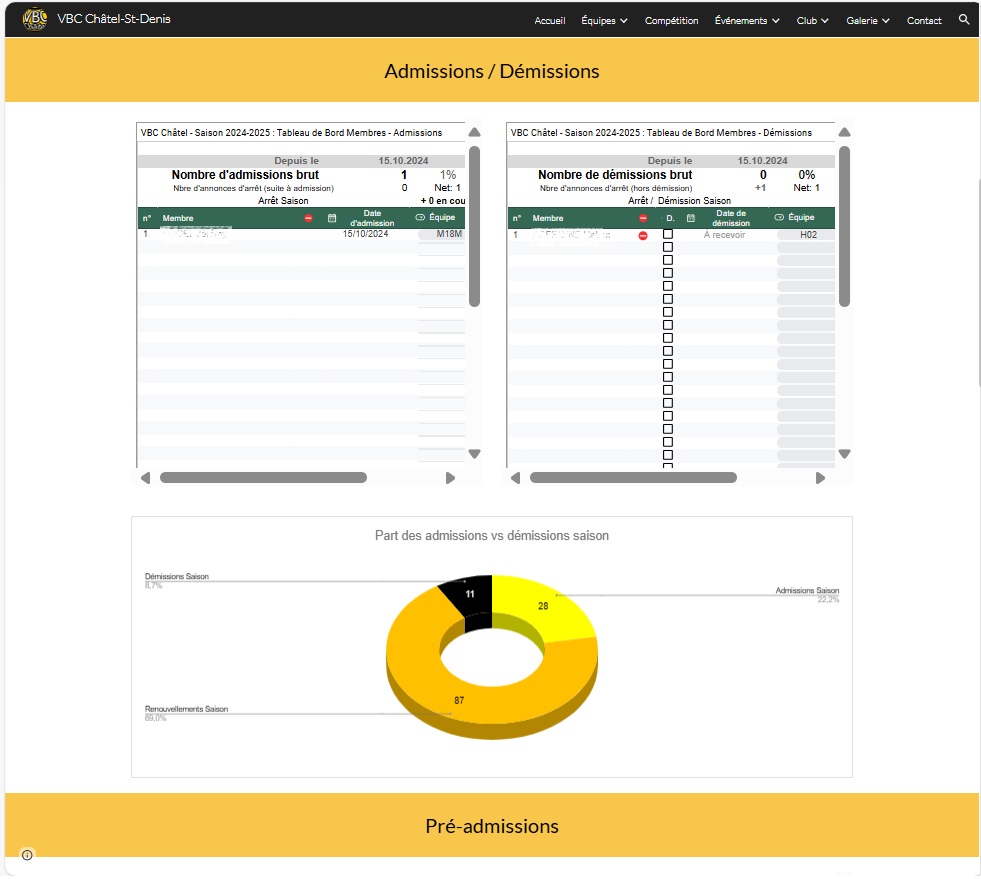Image resolution: width=981 pixels, height=879 pixels.
Task: Click calendar icon in Admissions table header
Action: [332, 218]
